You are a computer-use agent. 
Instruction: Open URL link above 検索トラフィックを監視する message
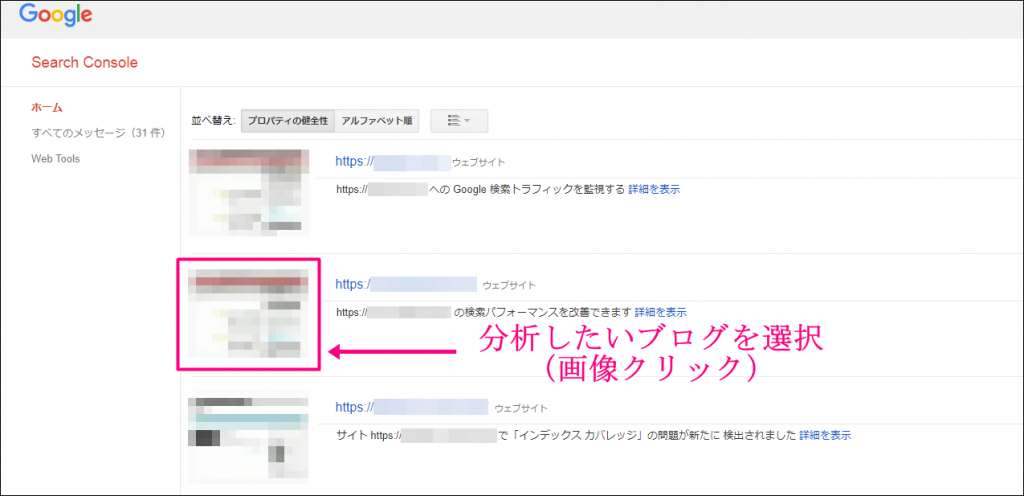pos(393,162)
